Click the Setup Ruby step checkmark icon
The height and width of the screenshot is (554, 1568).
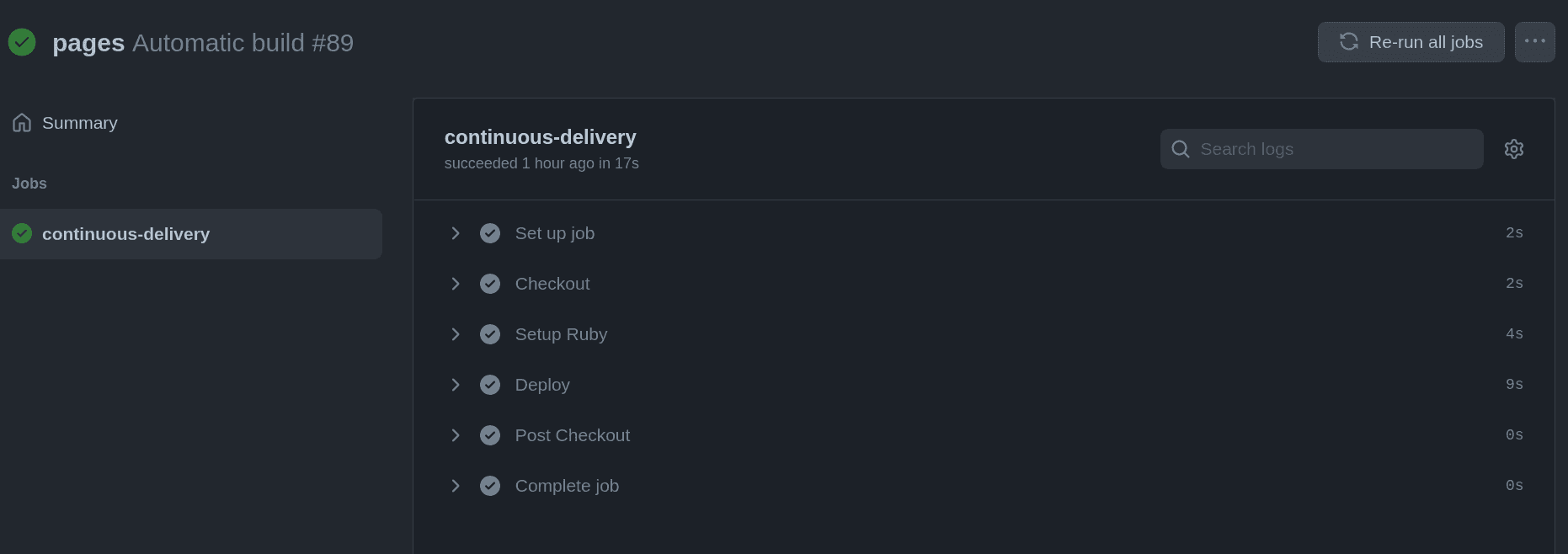(490, 334)
